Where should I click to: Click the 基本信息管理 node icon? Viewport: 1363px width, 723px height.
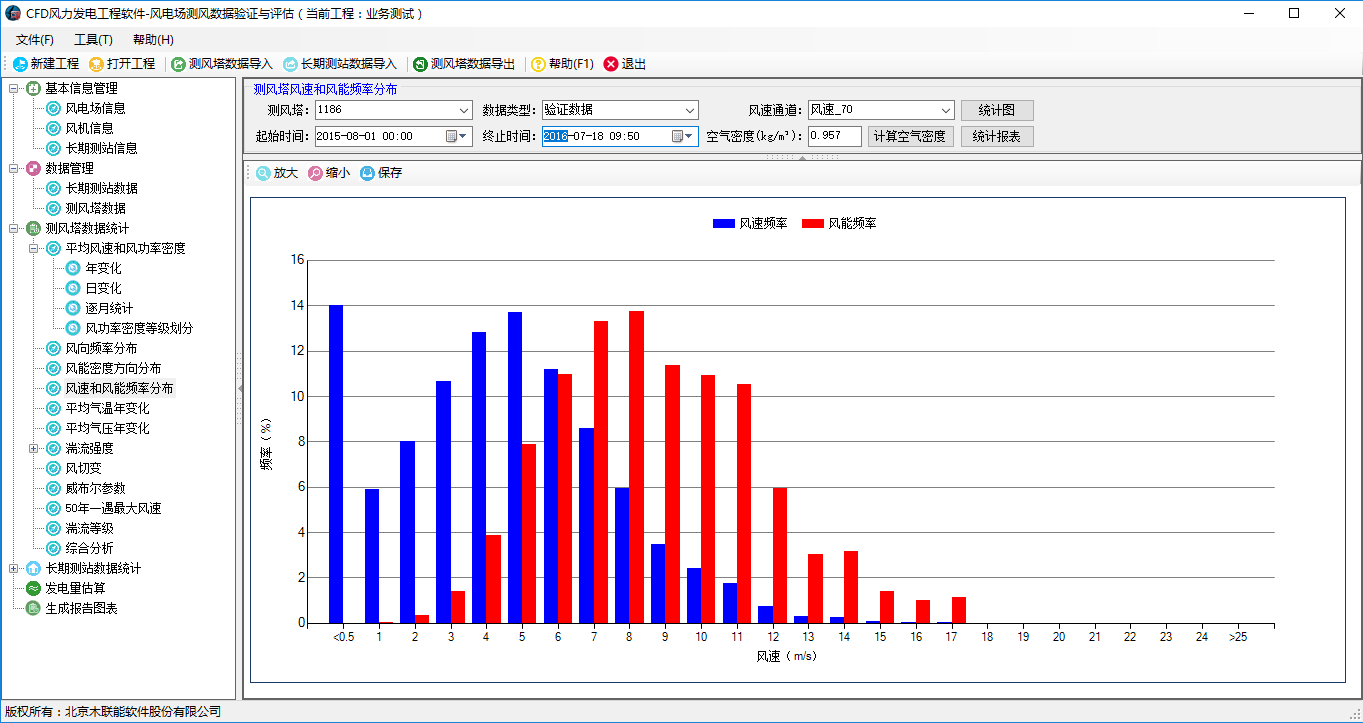pos(33,88)
